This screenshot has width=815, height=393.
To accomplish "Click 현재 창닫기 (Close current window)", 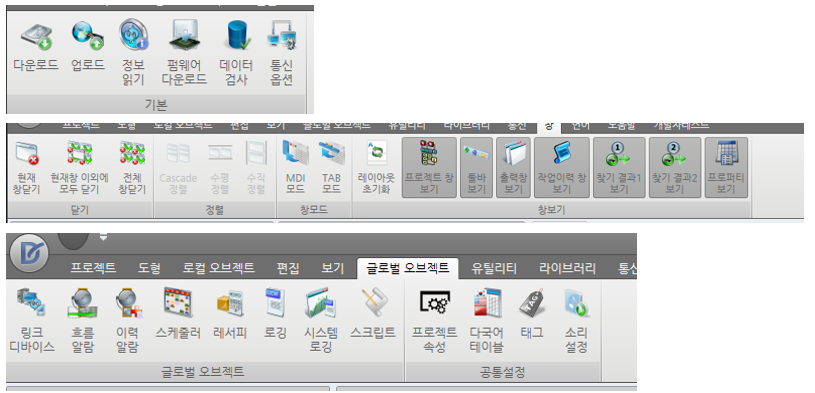I will point(27,168).
